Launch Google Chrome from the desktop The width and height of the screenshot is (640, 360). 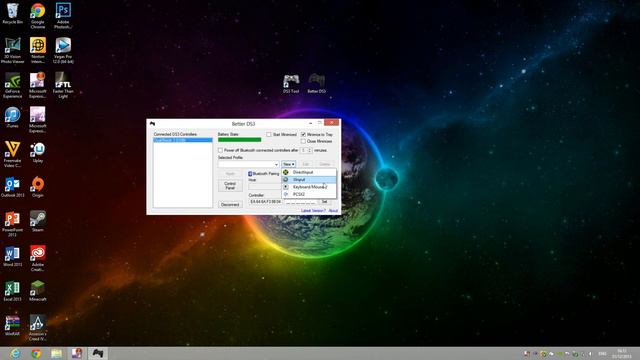38,16
